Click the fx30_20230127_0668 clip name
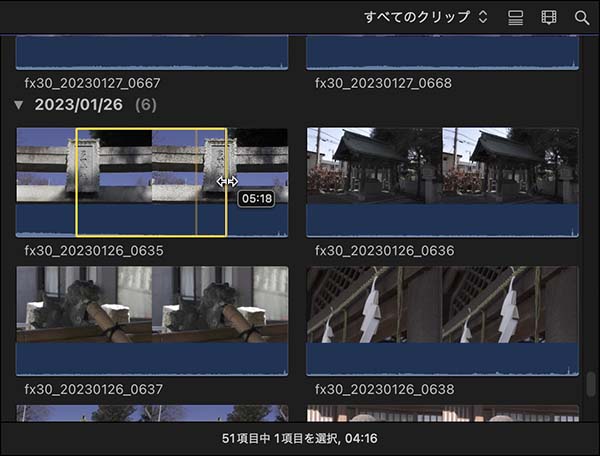 pos(383,83)
